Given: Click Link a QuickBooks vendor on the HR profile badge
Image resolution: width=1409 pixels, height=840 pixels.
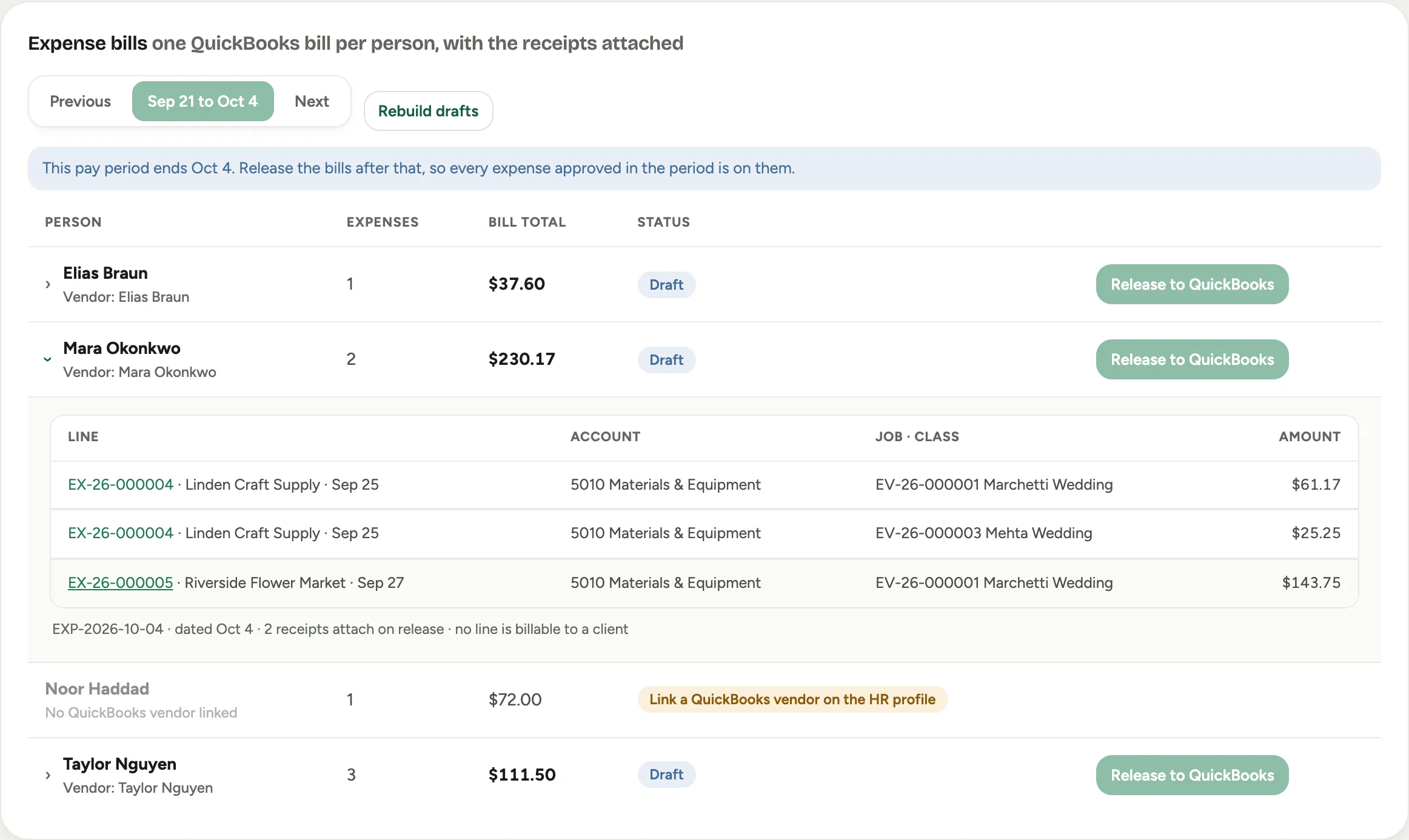Looking at the screenshot, I should point(792,699).
